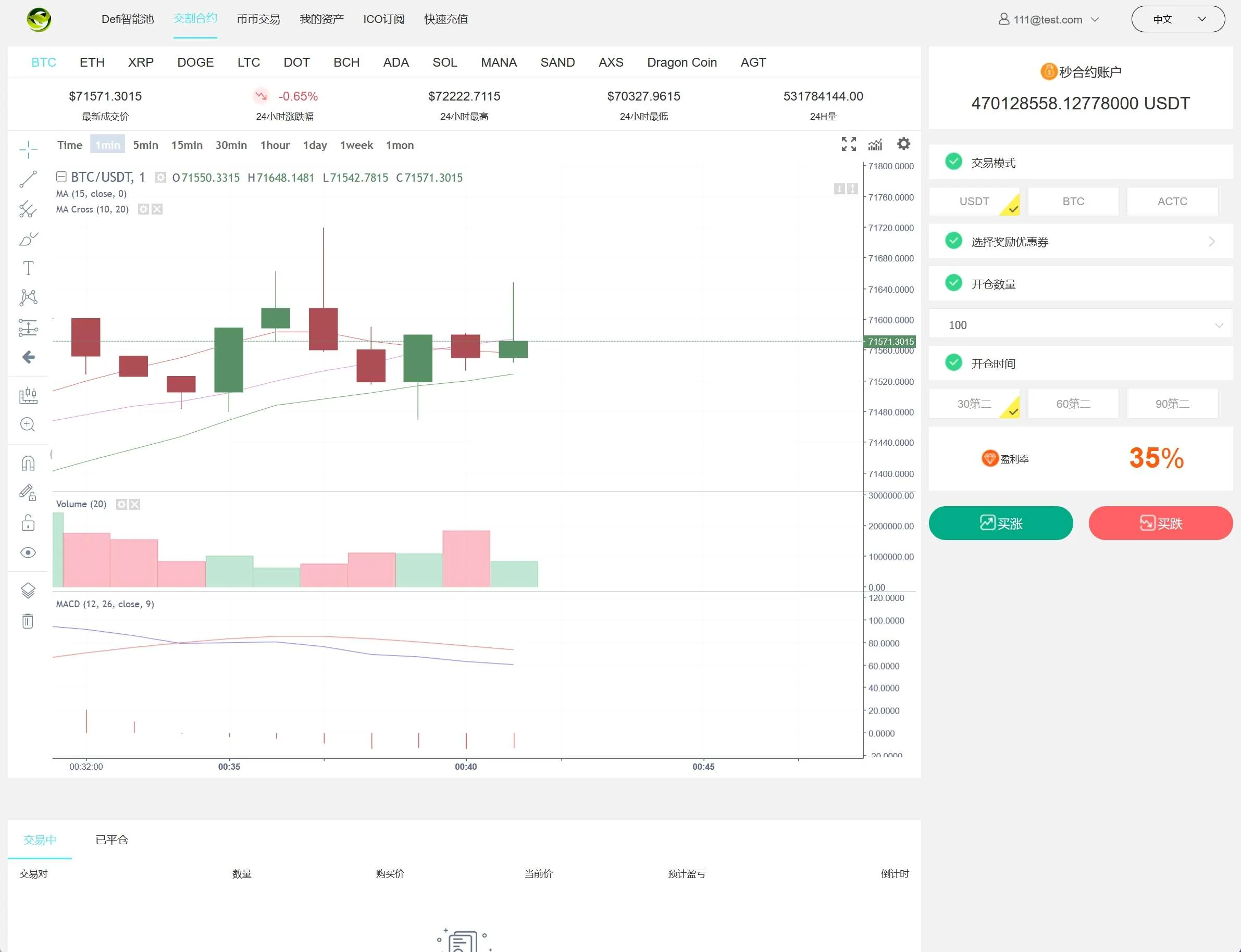Click the green 买涨 button
Viewport: 1241px width, 952px height.
coord(1001,523)
